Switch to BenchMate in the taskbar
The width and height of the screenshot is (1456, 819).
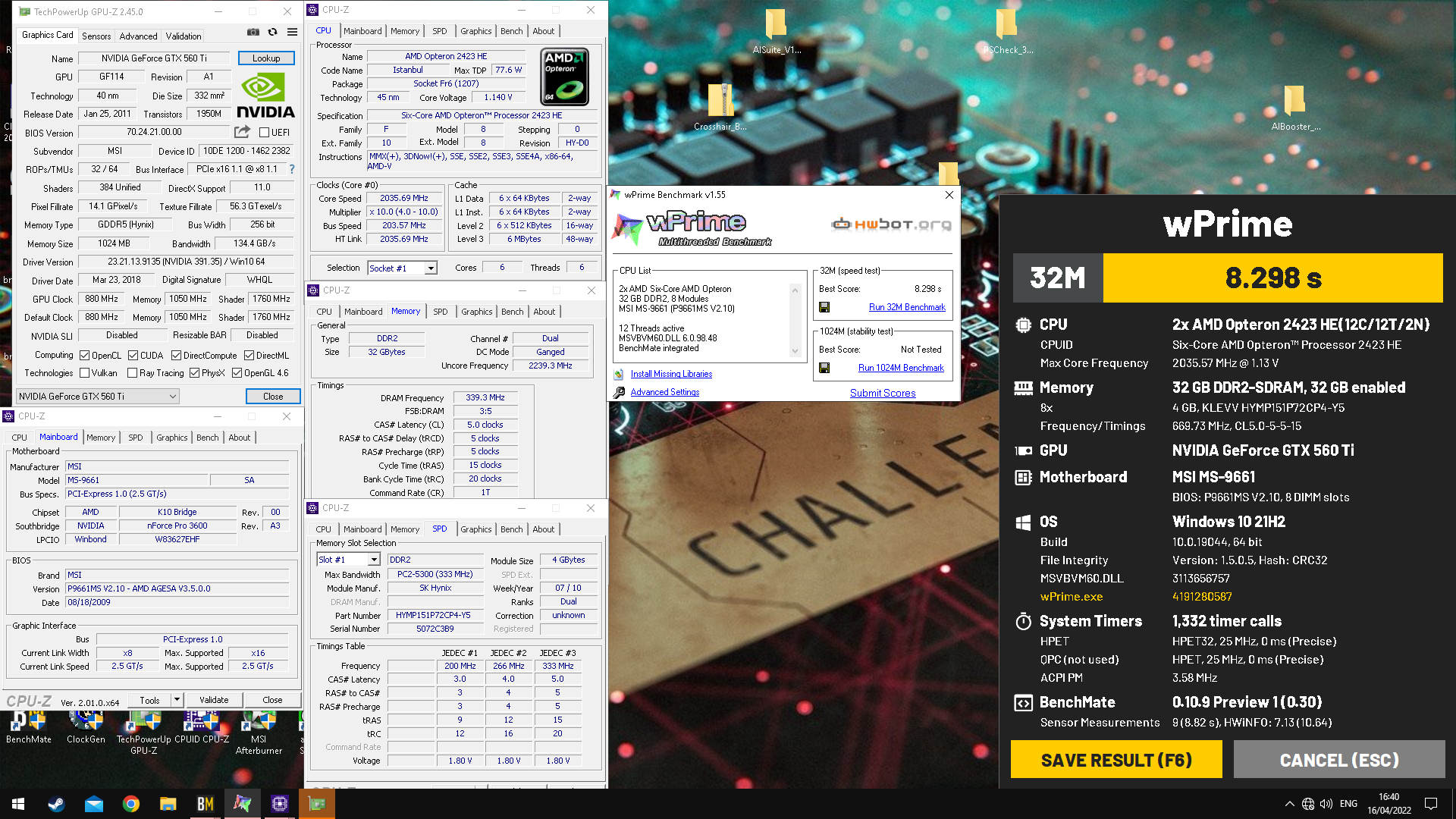tap(205, 804)
